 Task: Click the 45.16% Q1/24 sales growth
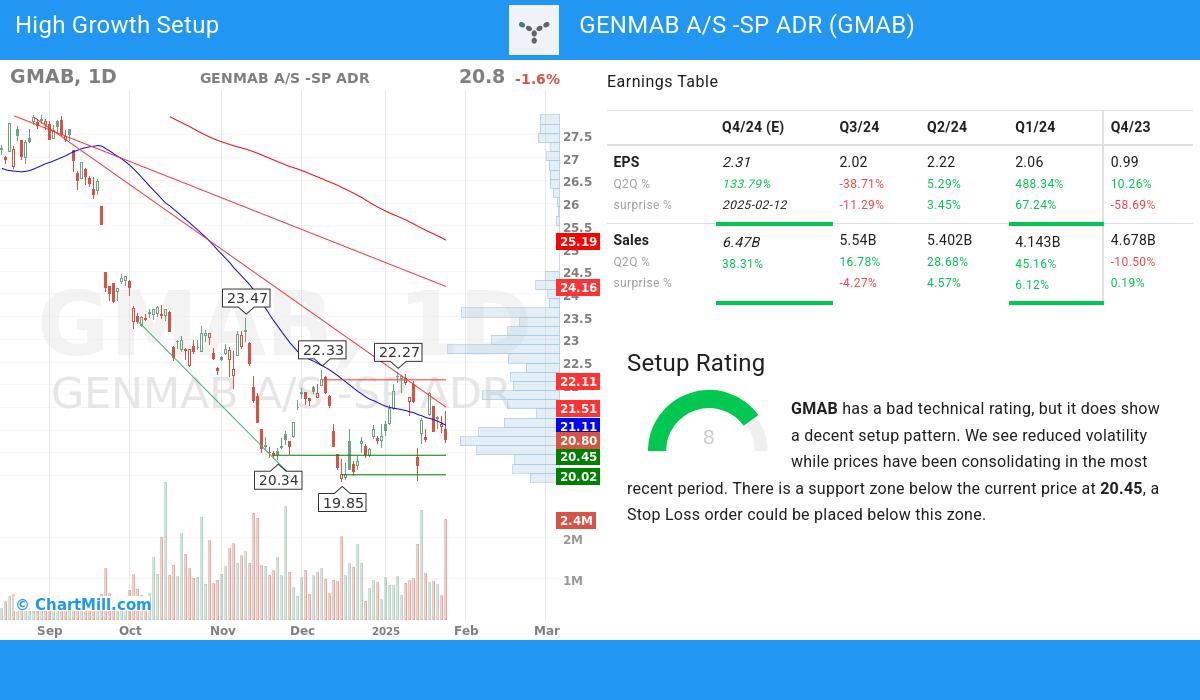(x=1035, y=264)
